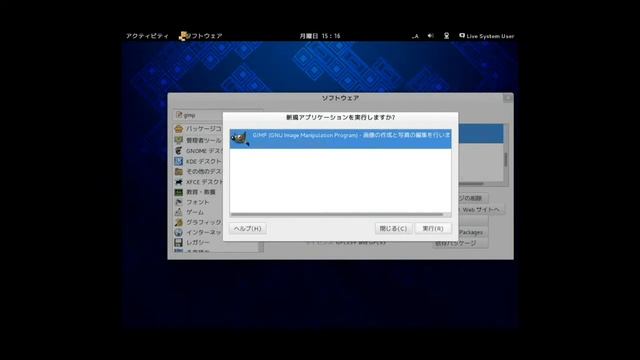The width and height of the screenshot is (640, 360).
Task: Select その他のデスクトップ category in sidebar
Action: (x=198, y=171)
